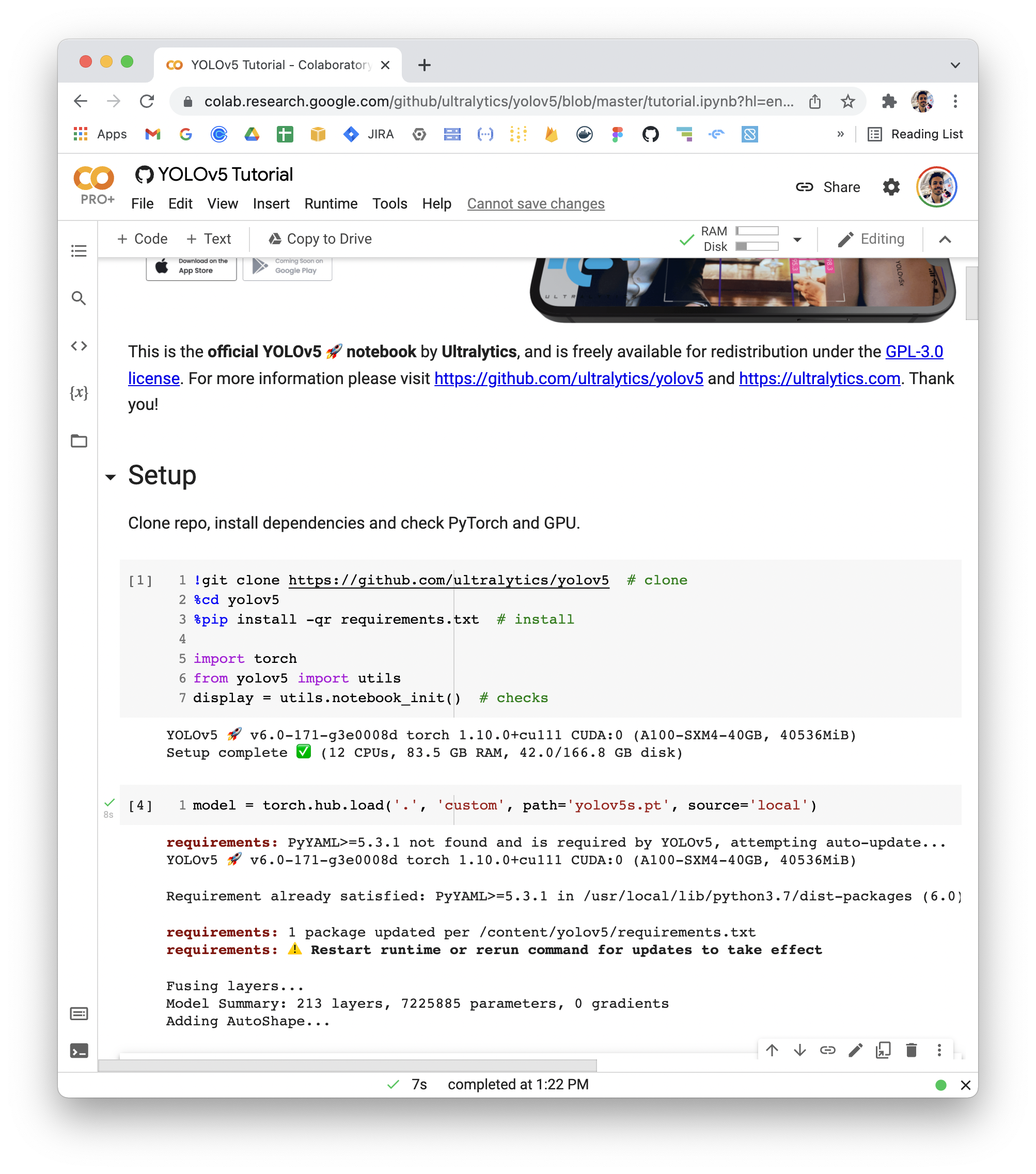Move the cell up with the up arrow
This screenshot has height=1174, width=1036.
click(772, 1050)
